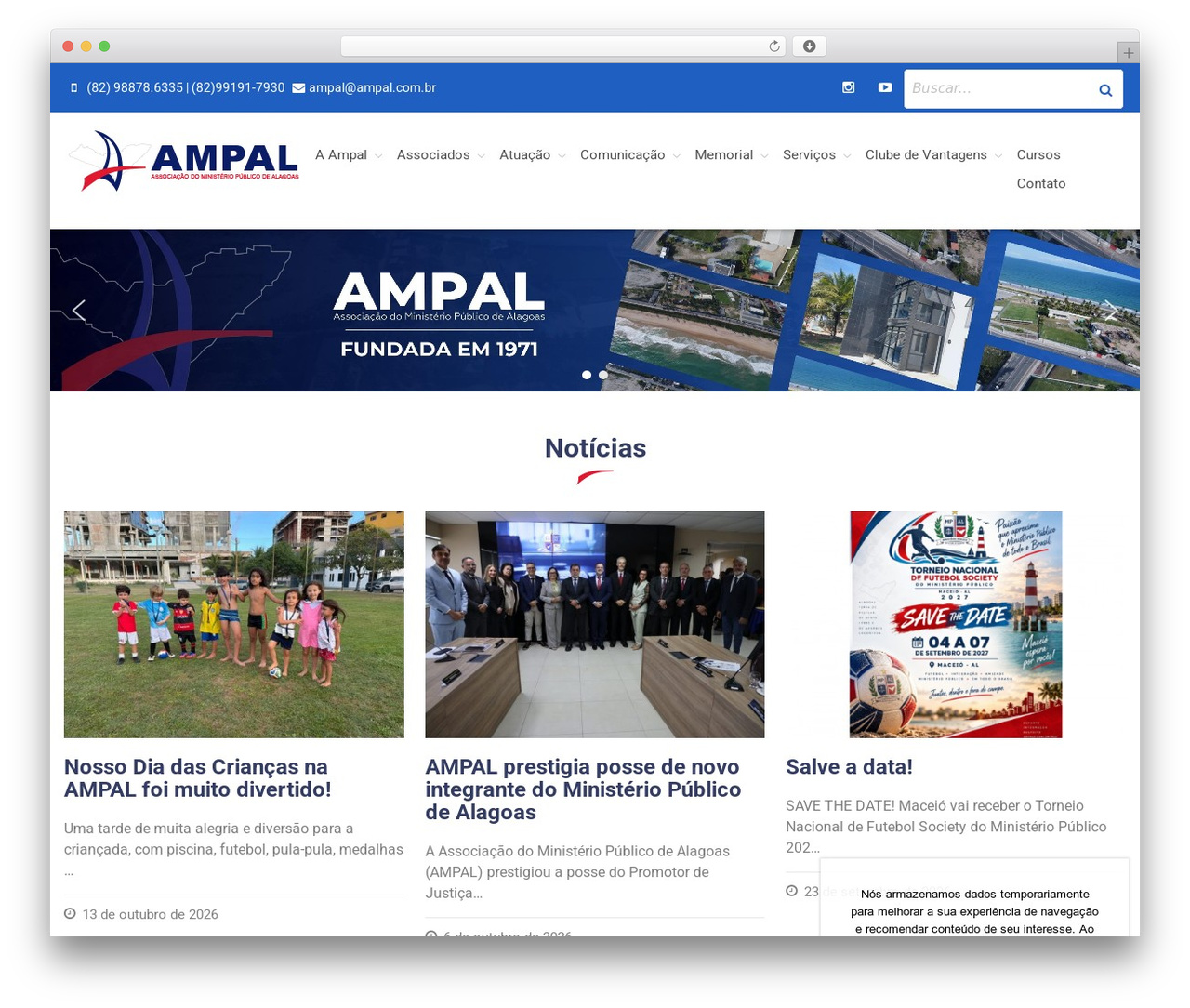Click the ampal@ampal.com.br email link
Image resolution: width=1190 pixels, height=1008 pixels.
pos(372,87)
